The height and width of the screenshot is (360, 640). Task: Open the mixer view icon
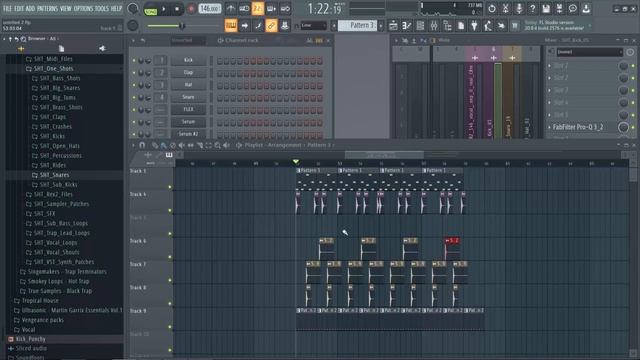coord(433,26)
